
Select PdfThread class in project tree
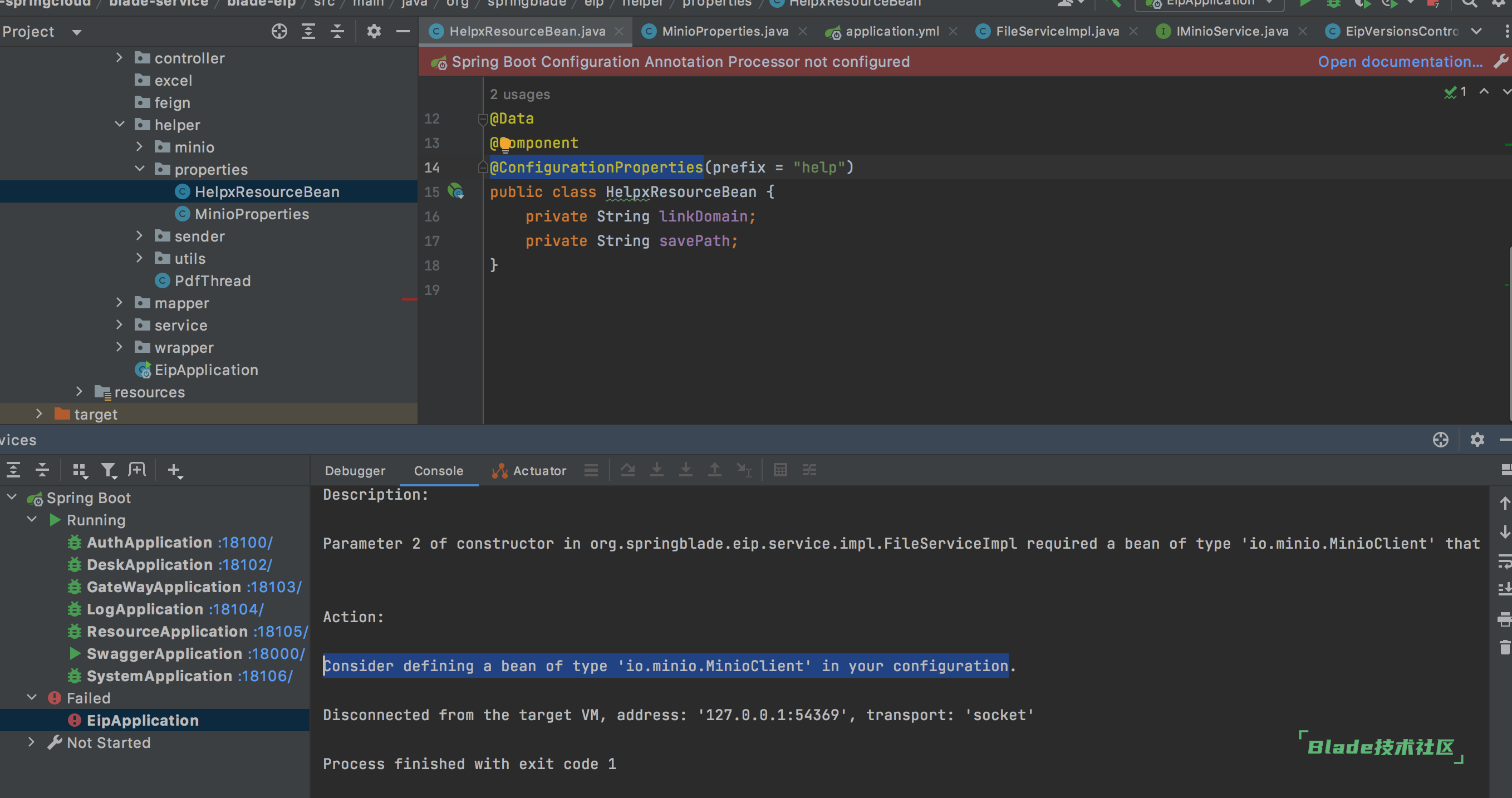coord(212,281)
